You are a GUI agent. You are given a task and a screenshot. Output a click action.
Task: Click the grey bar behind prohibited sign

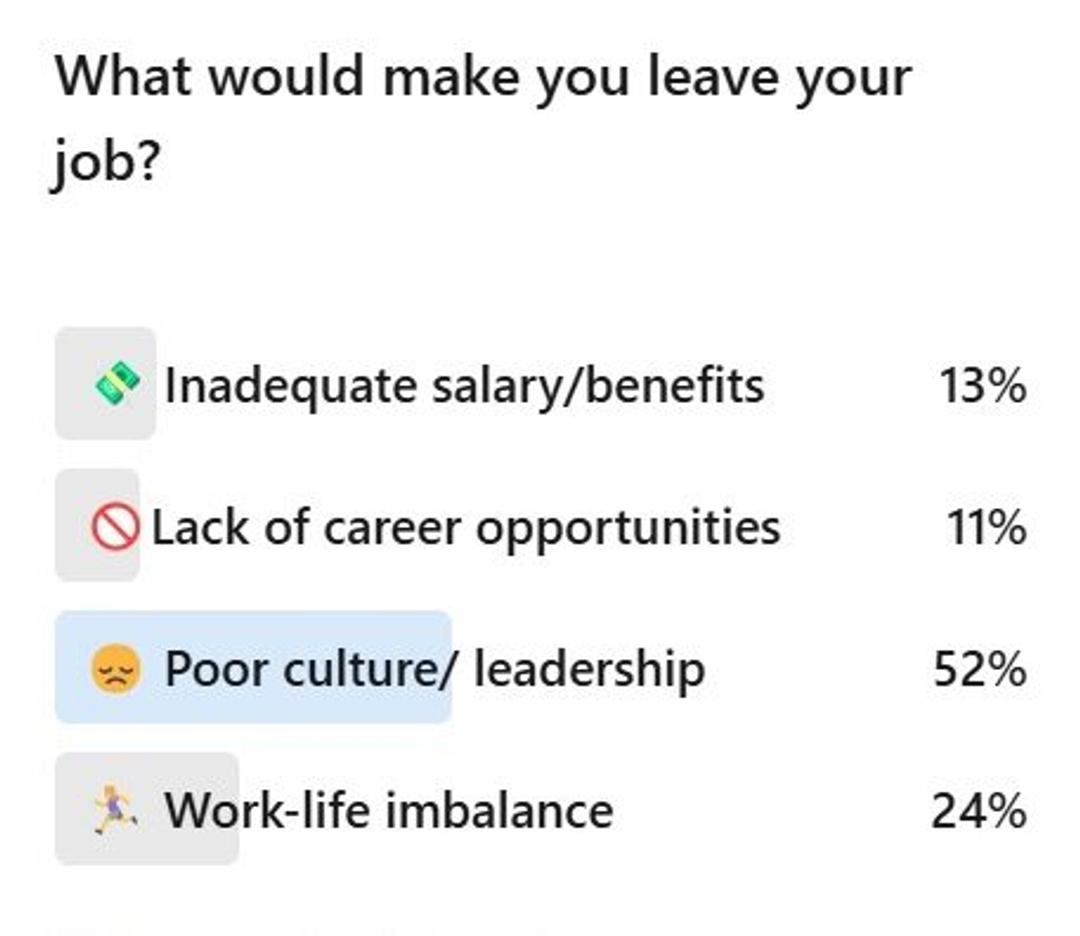click(x=97, y=526)
